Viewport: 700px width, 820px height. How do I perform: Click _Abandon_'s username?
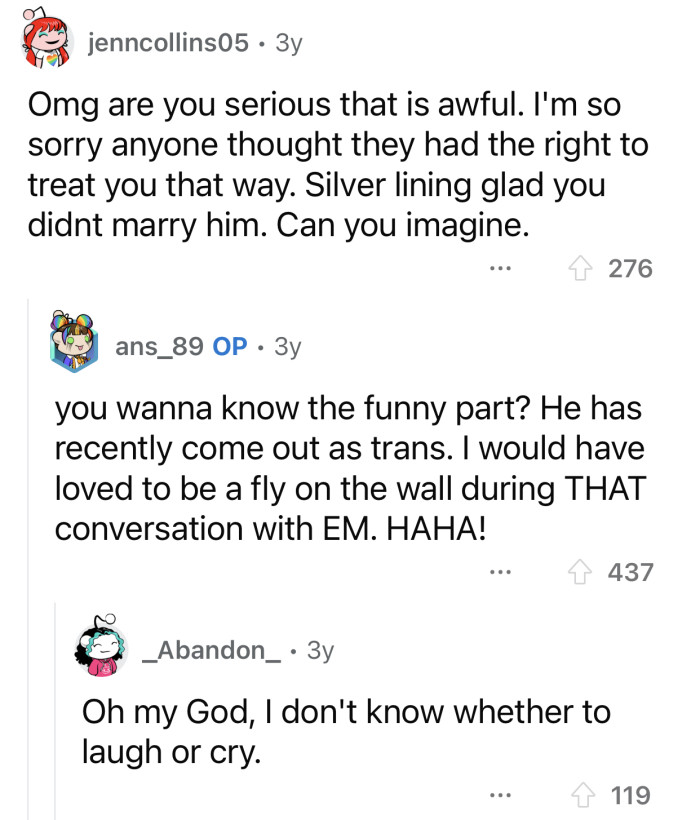tap(201, 650)
